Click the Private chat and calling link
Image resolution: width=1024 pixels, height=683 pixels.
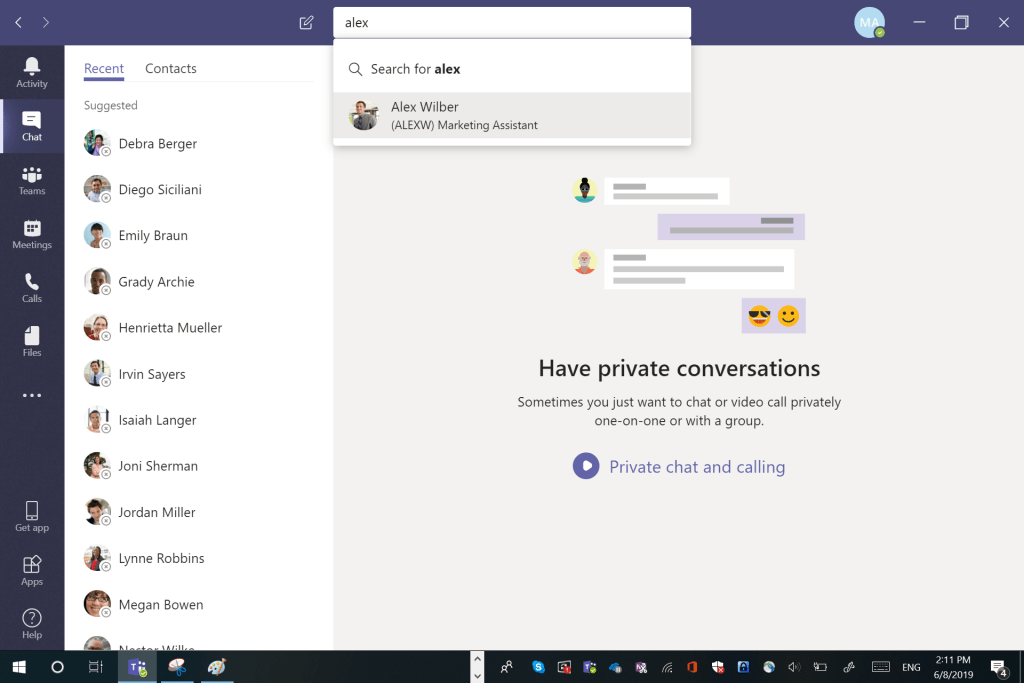(x=697, y=466)
